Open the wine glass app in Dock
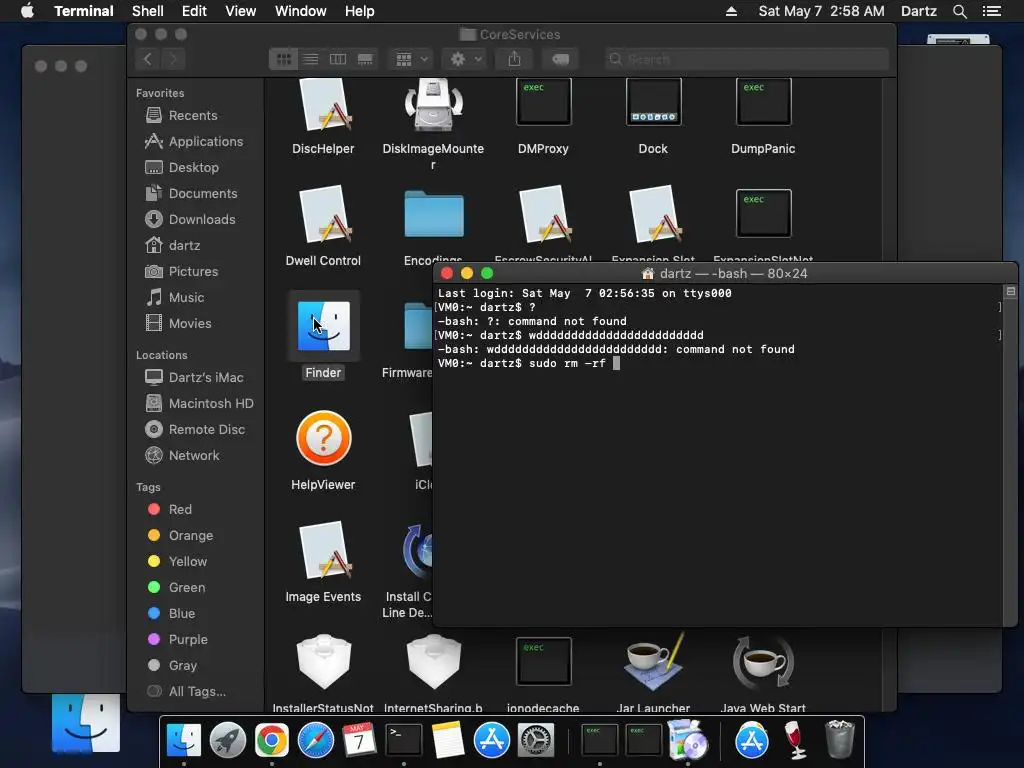This screenshot has width=1024, height=768. coord(795,740)
